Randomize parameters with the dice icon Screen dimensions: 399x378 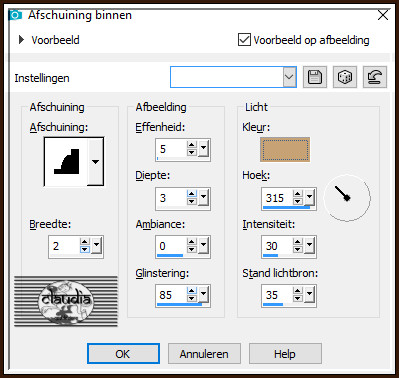tap(345, 77)
